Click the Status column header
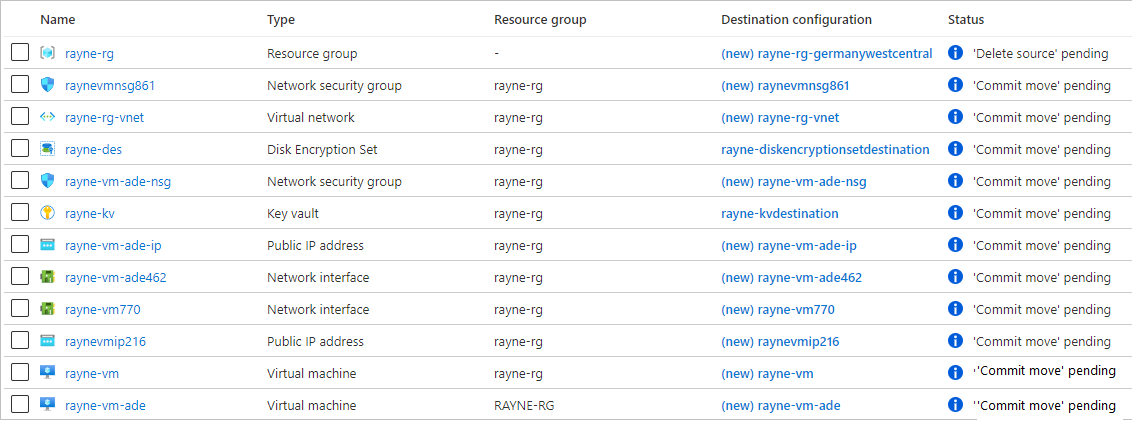Viewport: 1132px width, 422px height. [966, 20]
